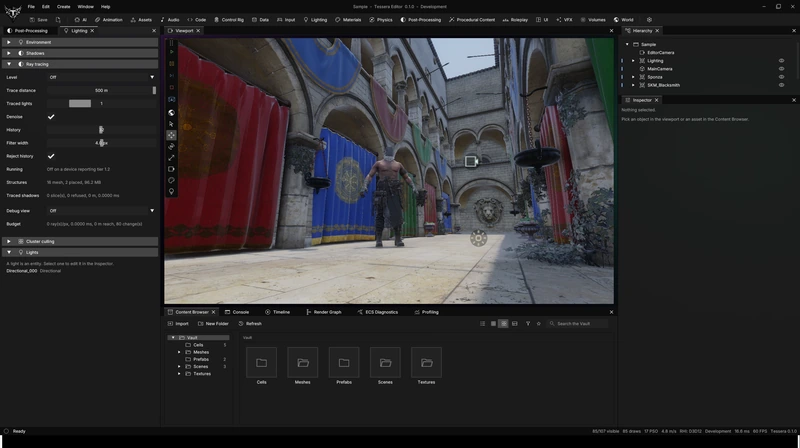Select the scale tool with diagonal arrow
Screen dimensions: 800x448
(x=171, y=158)
